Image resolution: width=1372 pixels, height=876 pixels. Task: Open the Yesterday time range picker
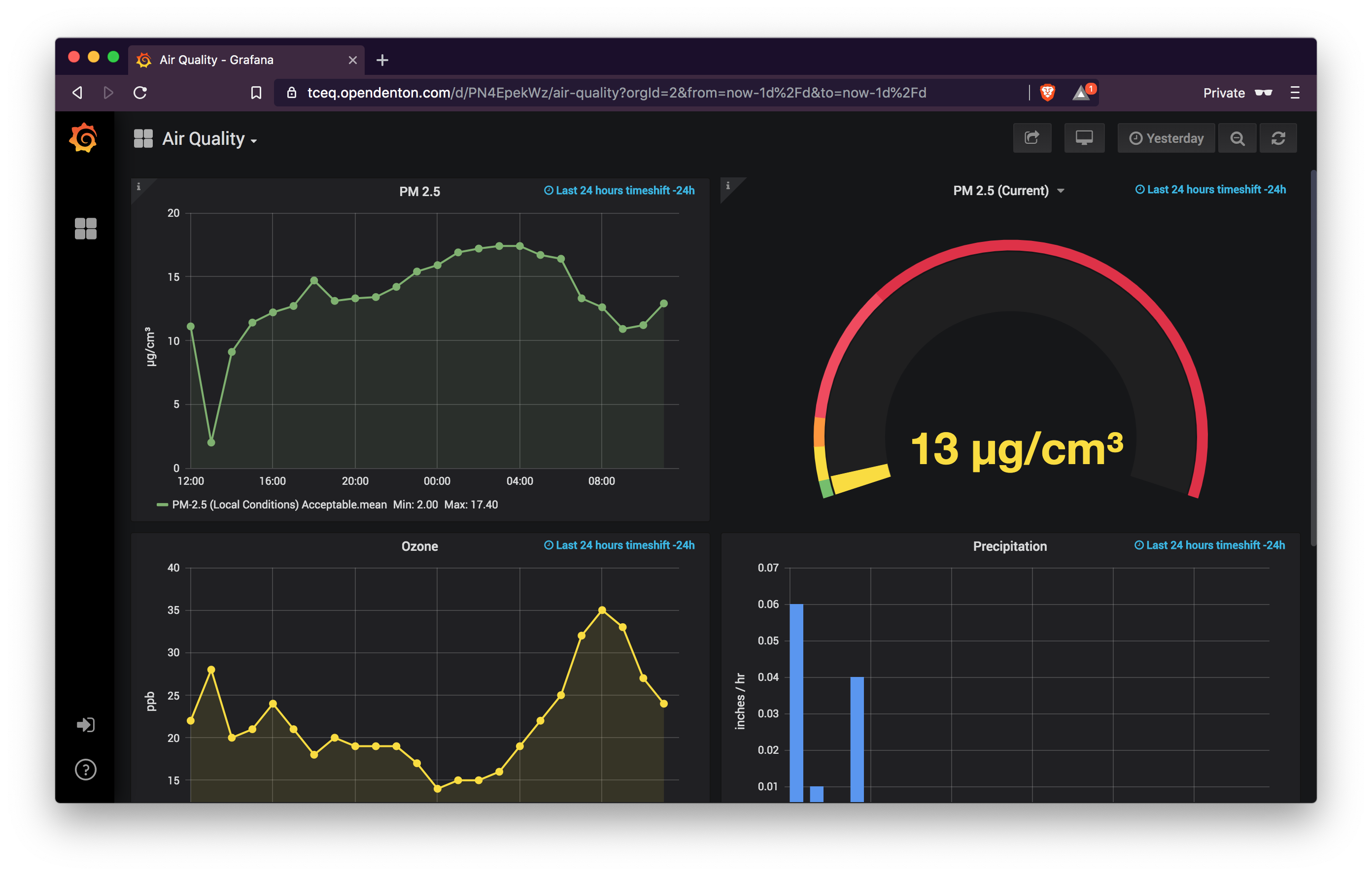point(1166,138)
